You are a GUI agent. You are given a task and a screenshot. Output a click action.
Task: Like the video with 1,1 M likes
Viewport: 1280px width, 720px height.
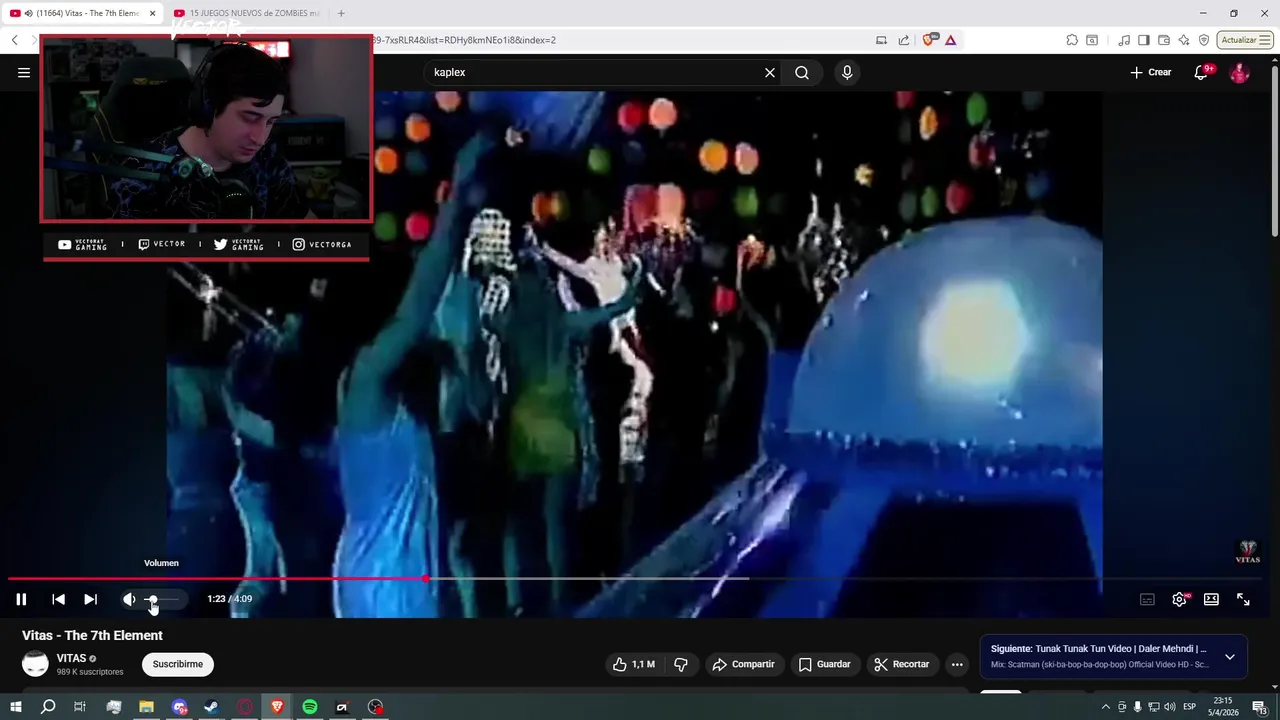(634, 664)
